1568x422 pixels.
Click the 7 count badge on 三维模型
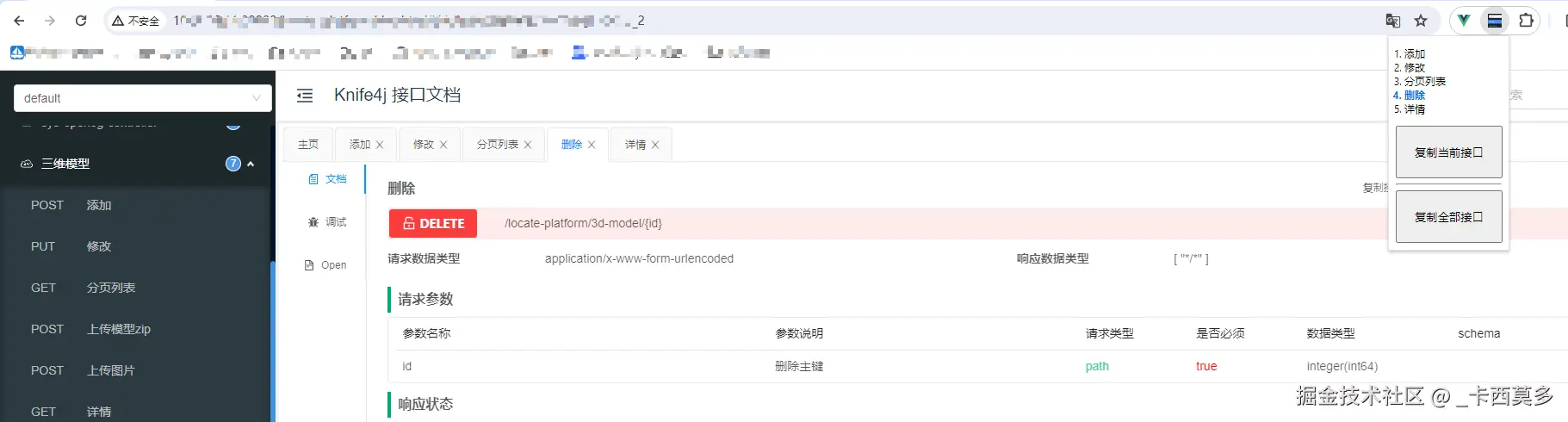(x=232, y=164)
